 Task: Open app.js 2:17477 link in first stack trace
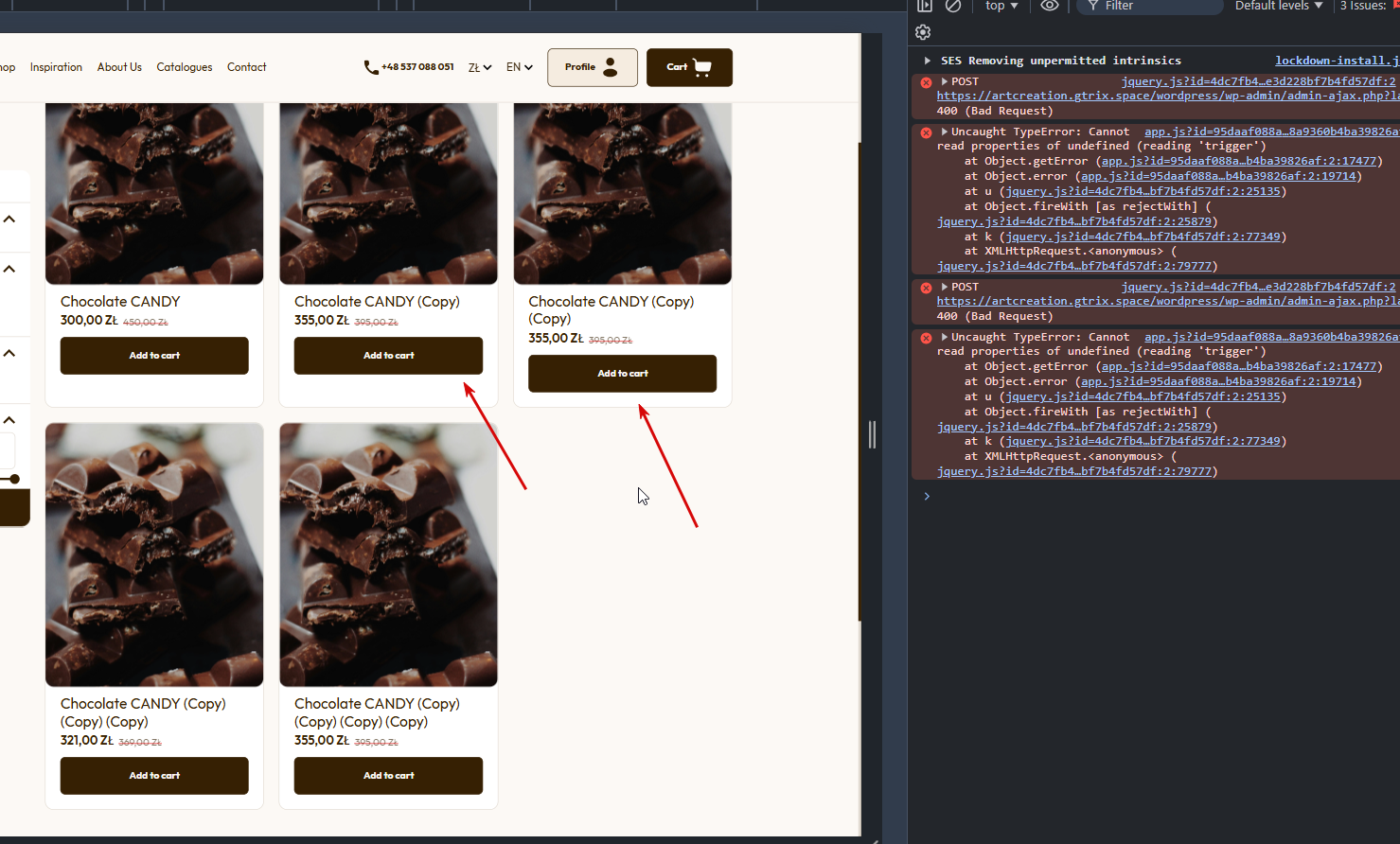point(1239,162)
